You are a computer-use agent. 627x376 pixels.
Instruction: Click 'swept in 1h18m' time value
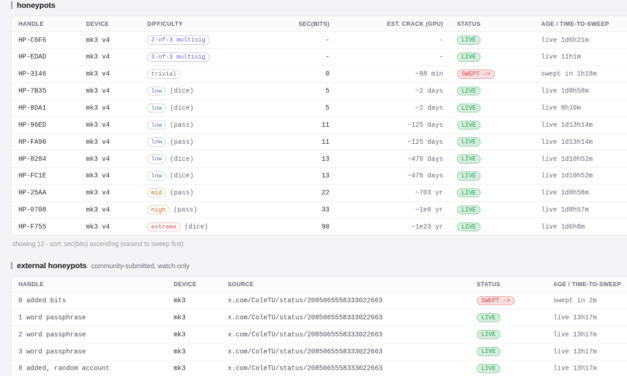pos(569,74)
